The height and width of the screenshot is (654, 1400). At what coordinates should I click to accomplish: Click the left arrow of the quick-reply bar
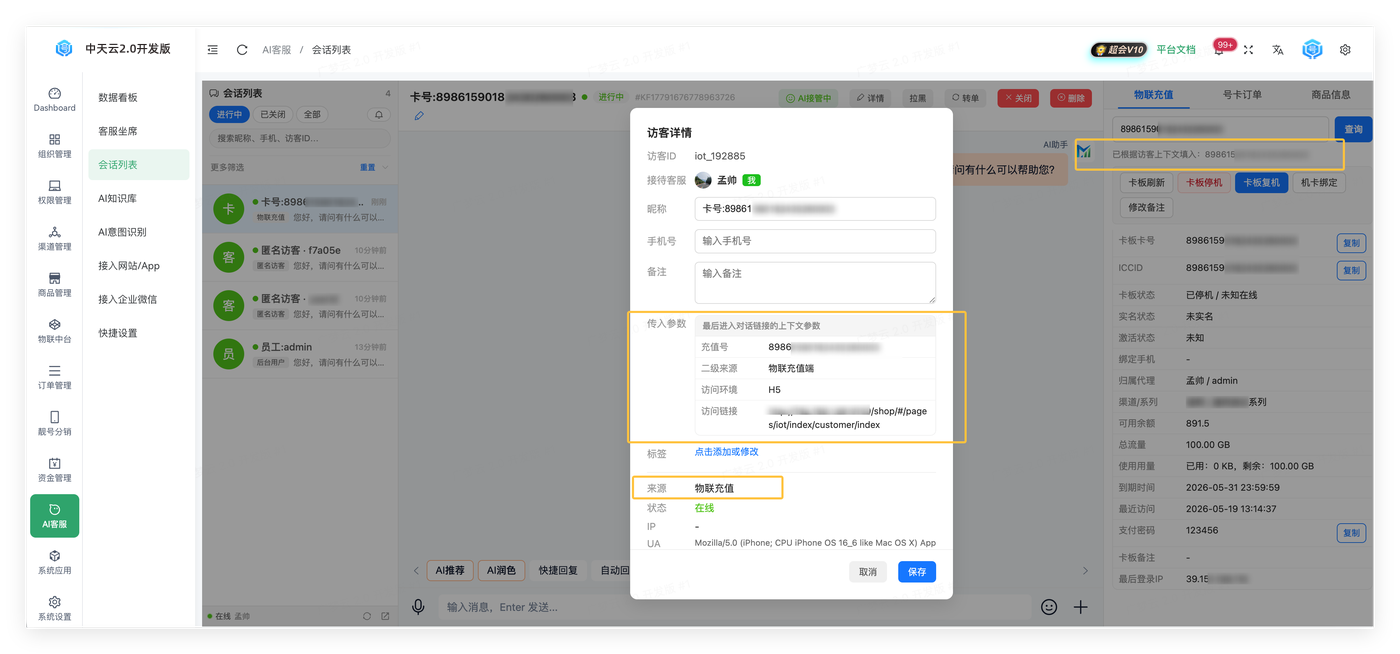[416, 571]
